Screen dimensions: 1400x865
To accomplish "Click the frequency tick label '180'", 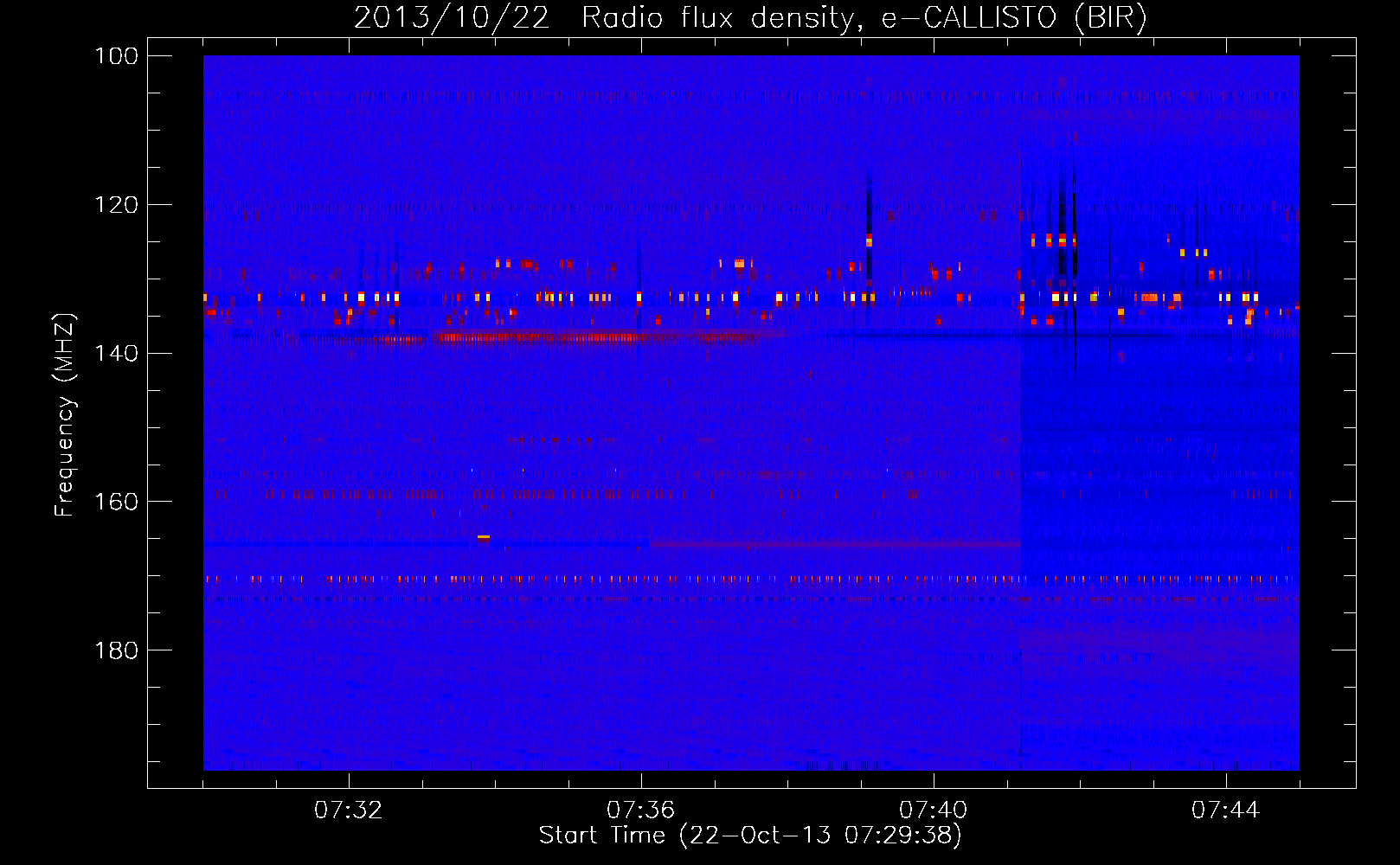I will [x=116, y=650].
